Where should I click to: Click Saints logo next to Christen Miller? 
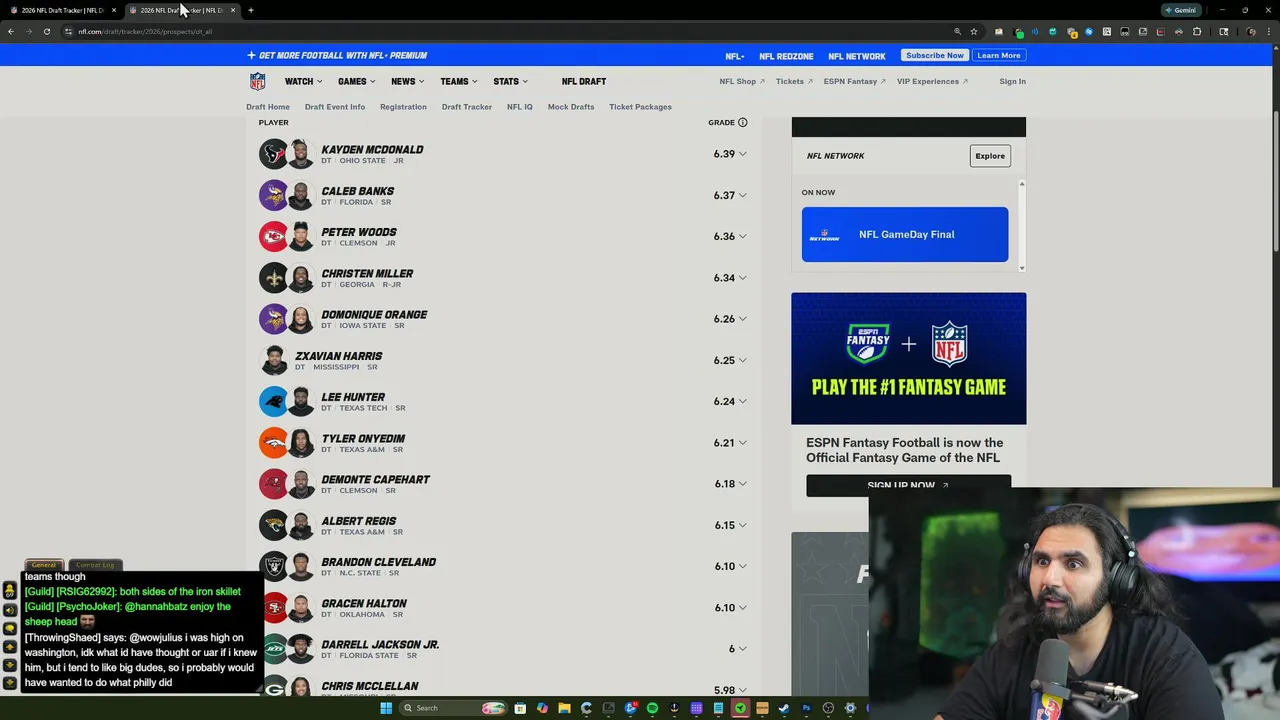click(x=273, y=277)
